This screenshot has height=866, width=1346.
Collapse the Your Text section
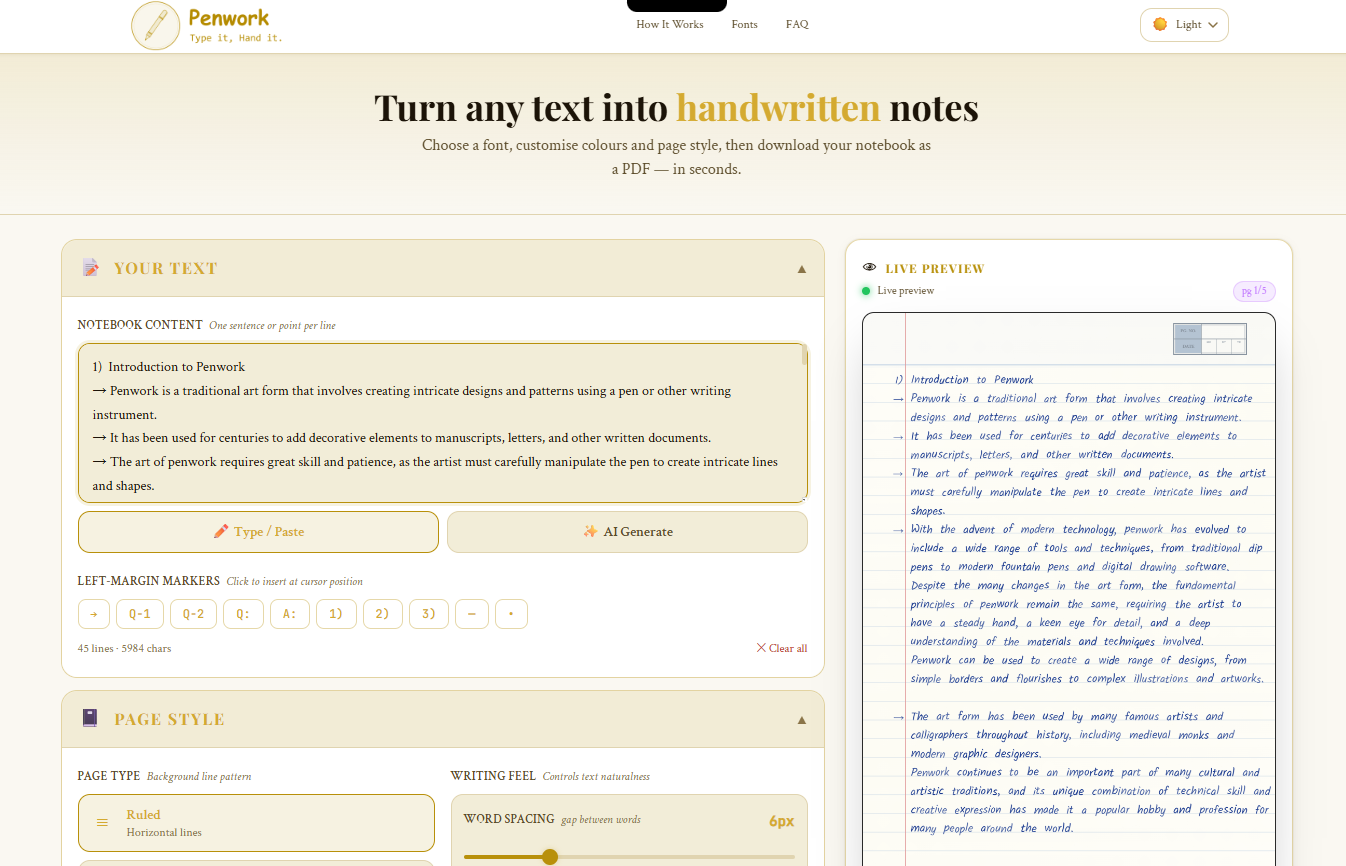point(802,269)
